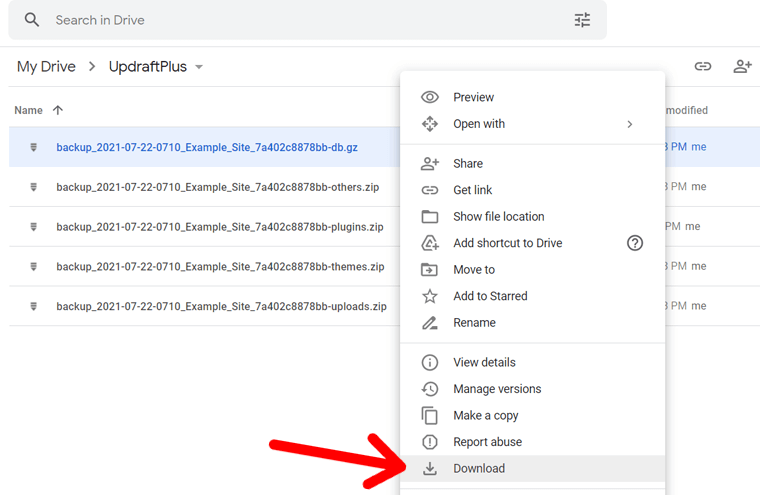
Task: Click Manage versions history icon
Action: pos(429,389)
